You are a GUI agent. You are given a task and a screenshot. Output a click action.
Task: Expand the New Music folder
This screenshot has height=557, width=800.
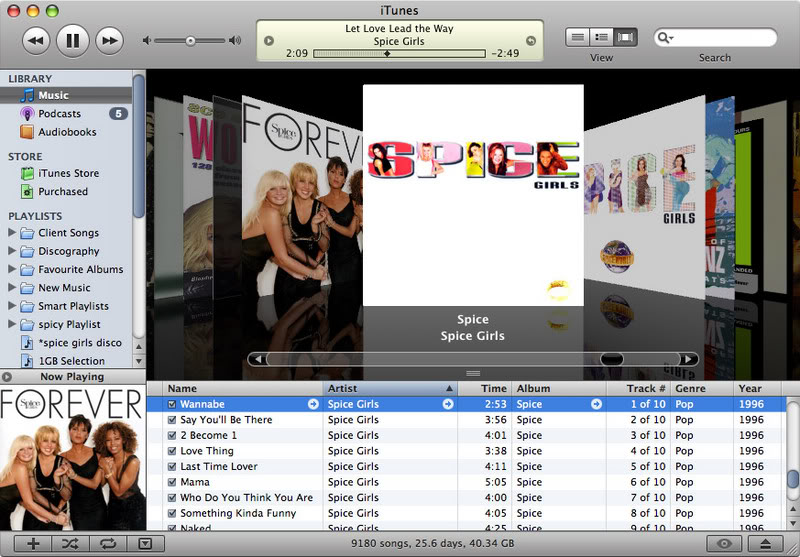12,288
